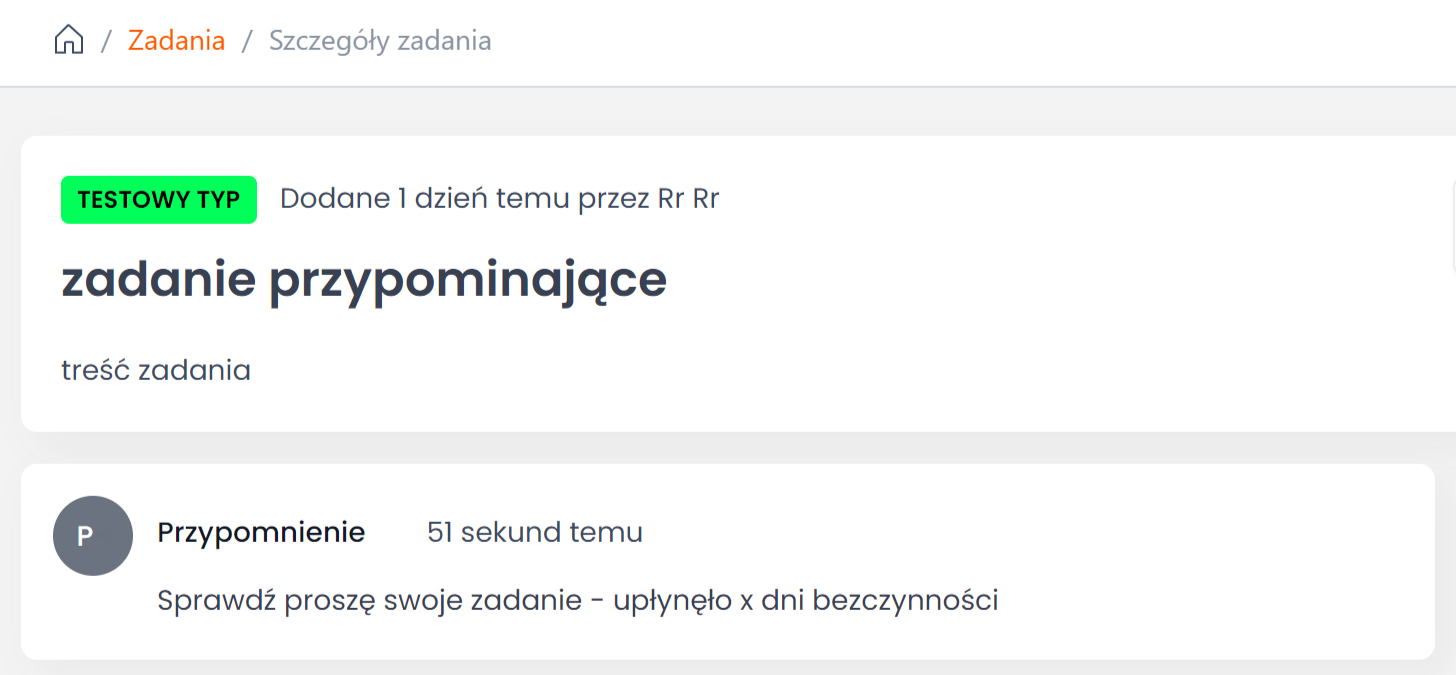Click blank space right of 51 sekund temu

tap(1000, 533)
